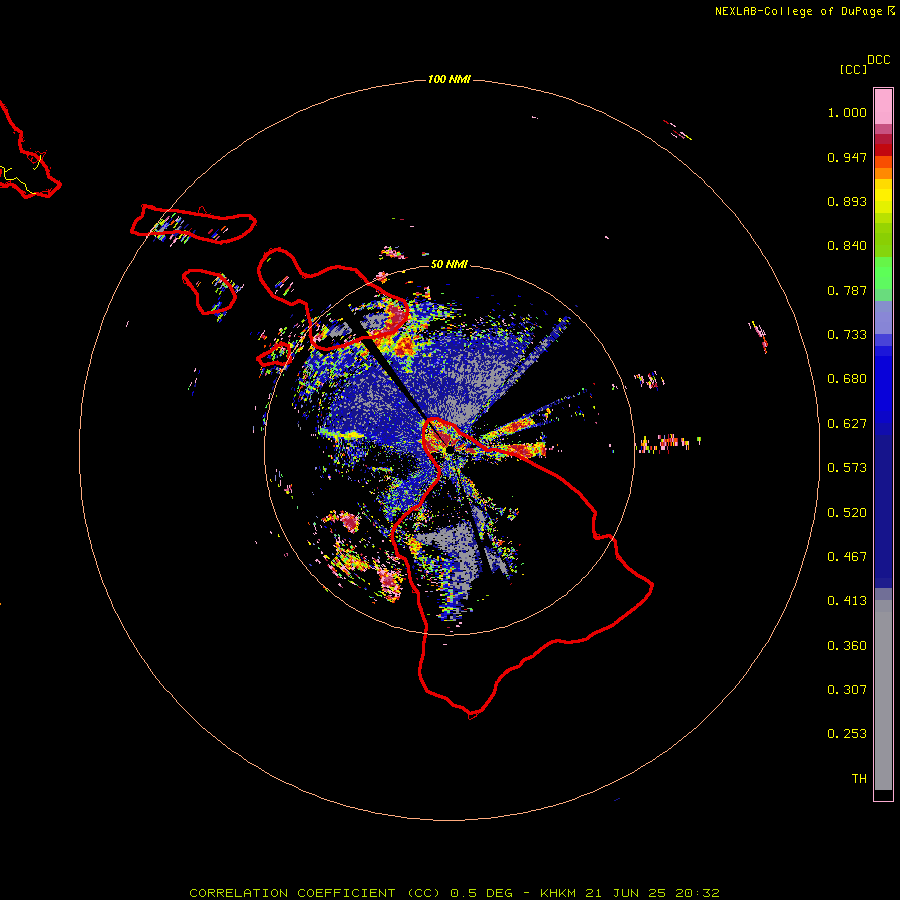Click the TH threshold label
Image resolution: width=900 pixels, height=900 pixels.
tap(859, 779)
